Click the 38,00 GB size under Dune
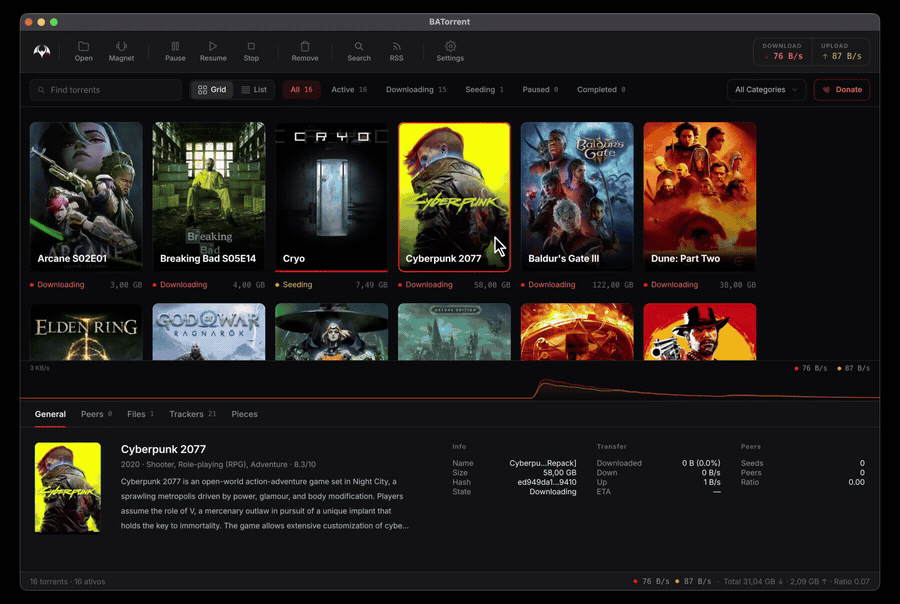 [x=738, y=285]
